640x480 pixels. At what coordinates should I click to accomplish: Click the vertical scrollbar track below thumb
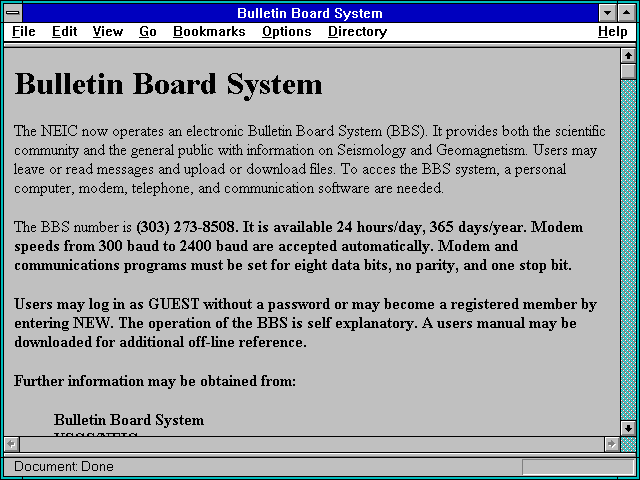coord(628,250)
